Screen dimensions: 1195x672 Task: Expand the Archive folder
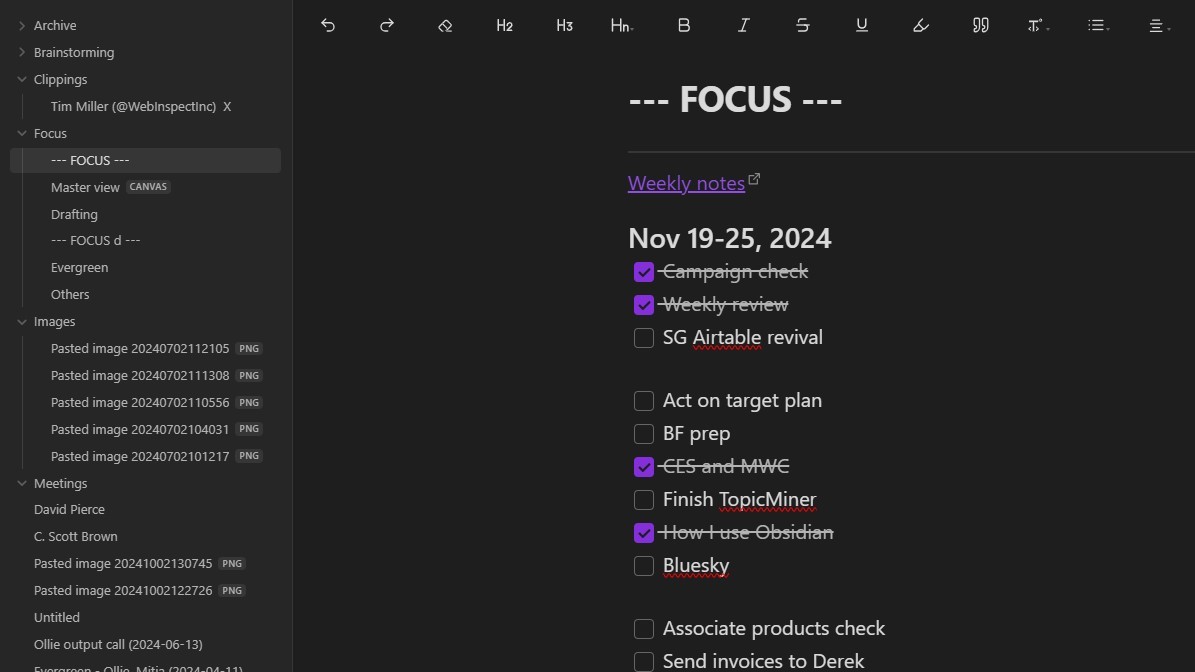coord(22,26)
